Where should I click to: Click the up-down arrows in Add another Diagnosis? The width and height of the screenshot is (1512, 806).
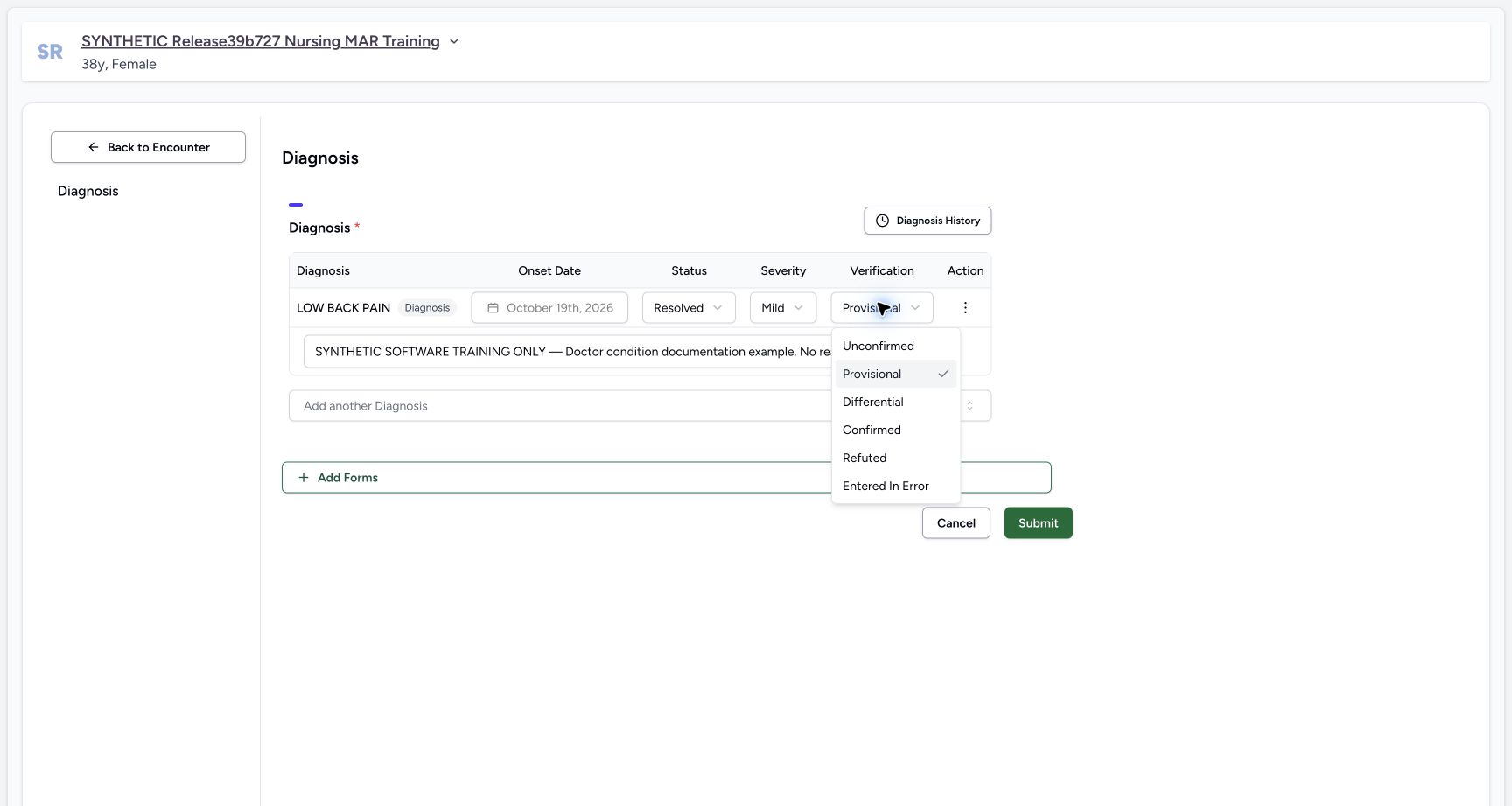pos(969,406)
